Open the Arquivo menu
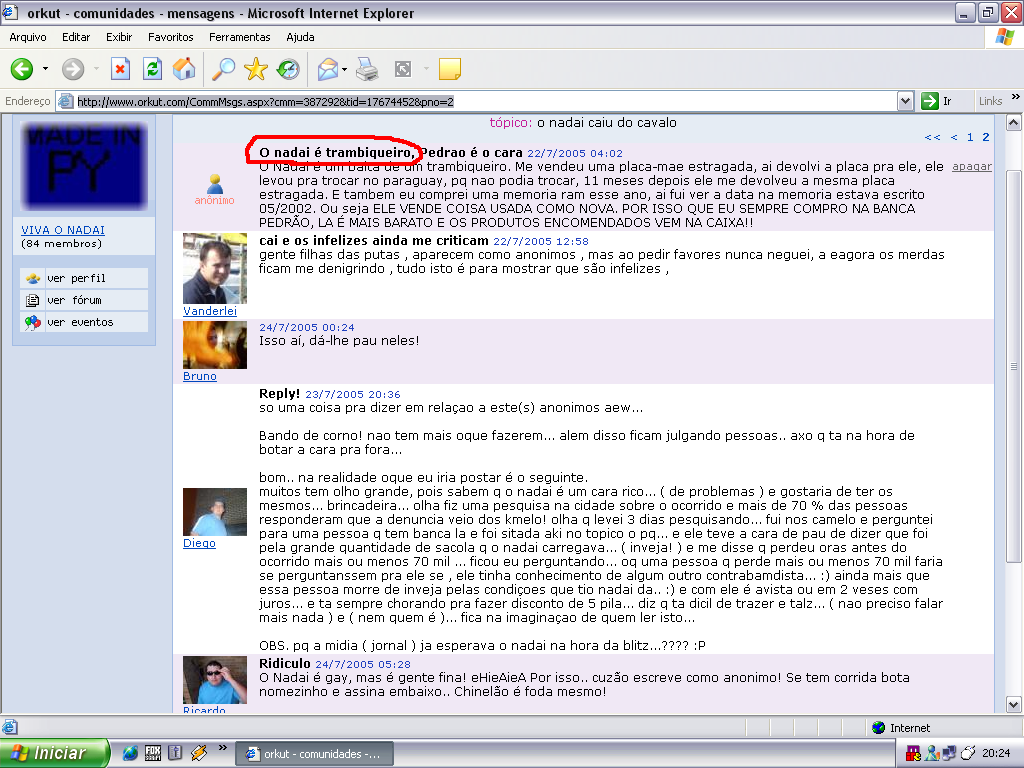Viewport: 1024px width, 768px height. pos(27,37)
